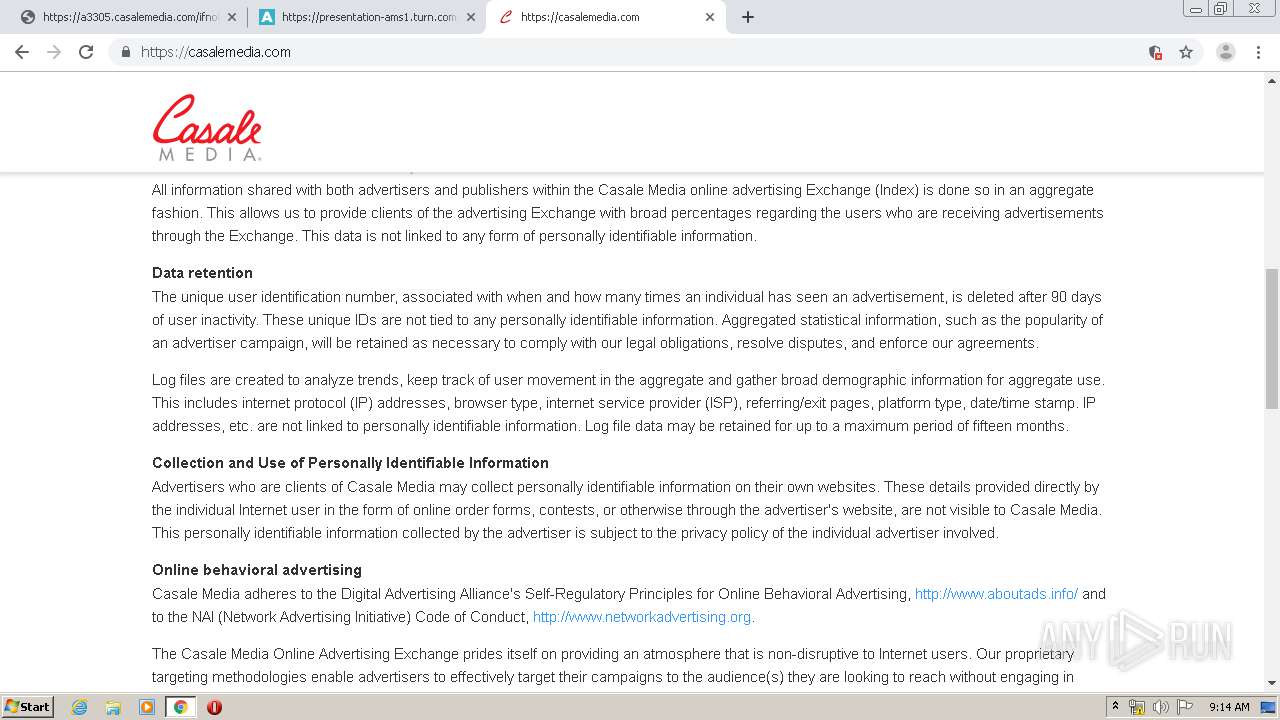The width and height of the screenshot is (1280, 720).
Task: Open a new browser tab
Action: pos(748,17)
